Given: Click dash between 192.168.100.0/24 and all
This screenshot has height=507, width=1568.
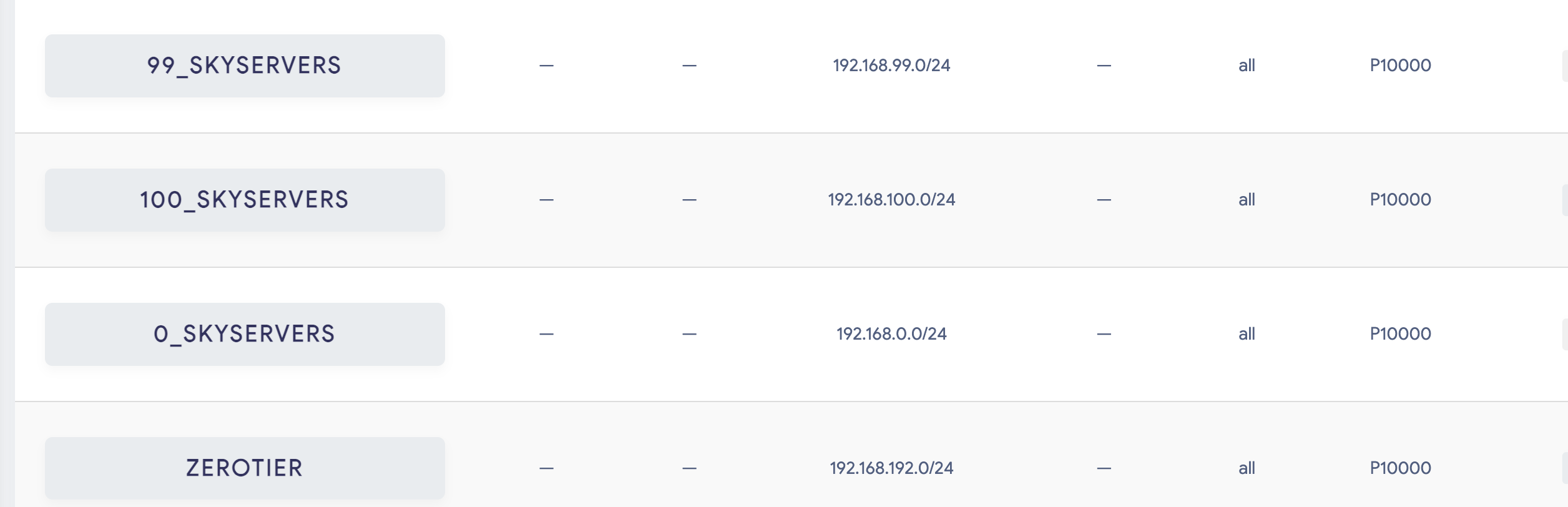Looking at the screenshot, I should 1104,200.
